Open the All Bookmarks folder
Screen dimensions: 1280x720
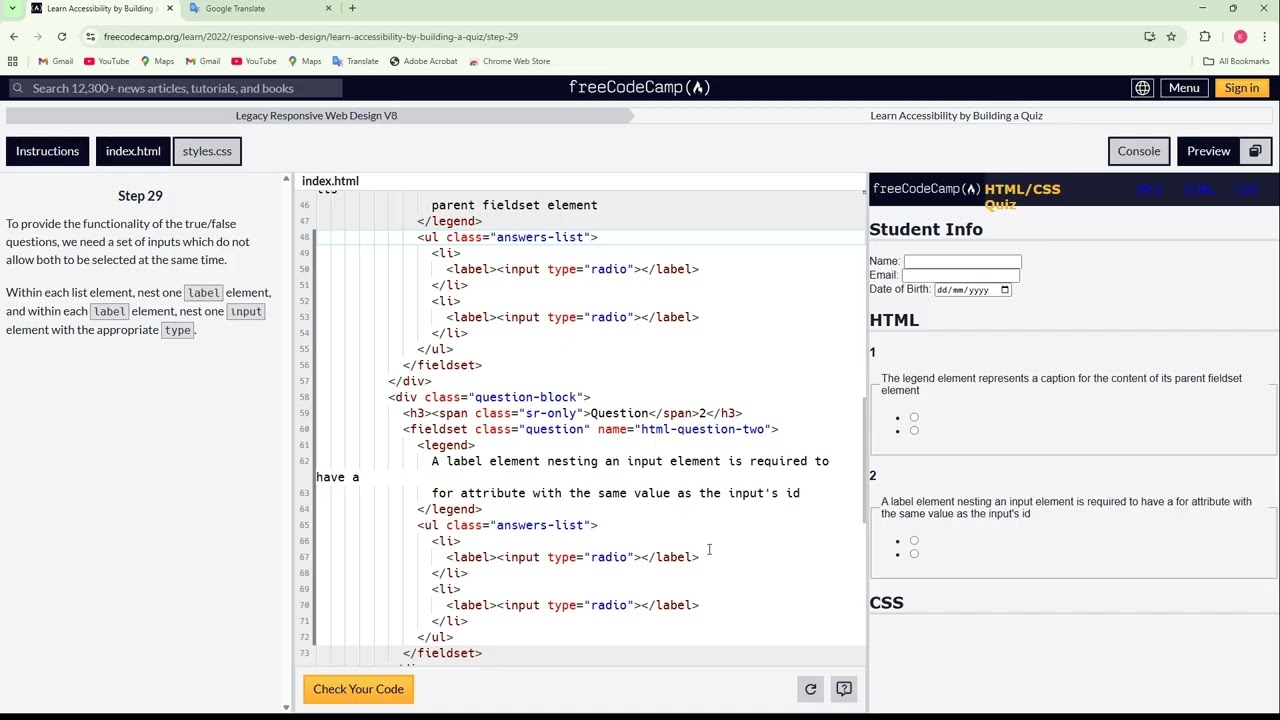pyautogui.click(x=1236, y=61)
